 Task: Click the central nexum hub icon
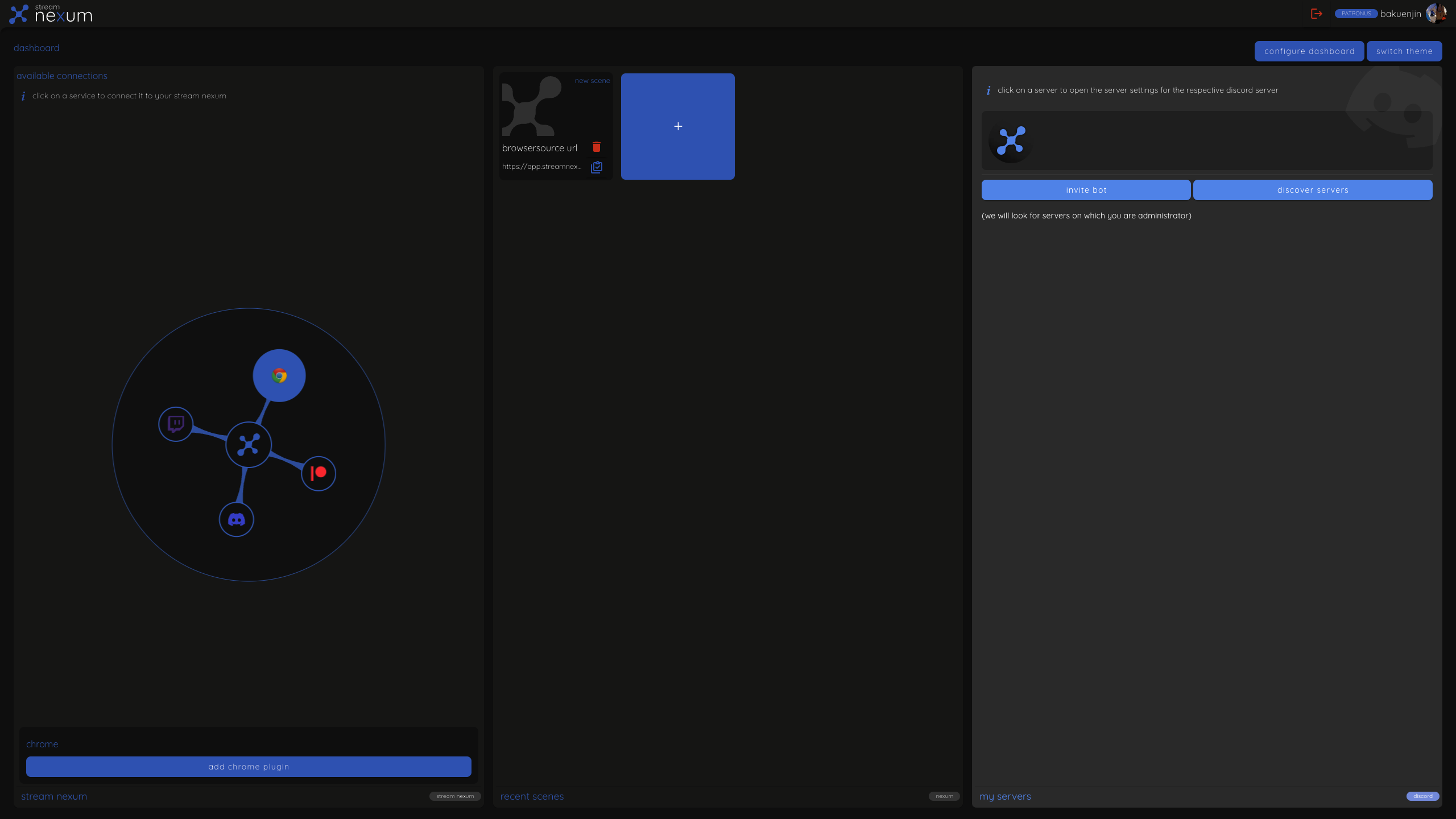click(249, 445)
